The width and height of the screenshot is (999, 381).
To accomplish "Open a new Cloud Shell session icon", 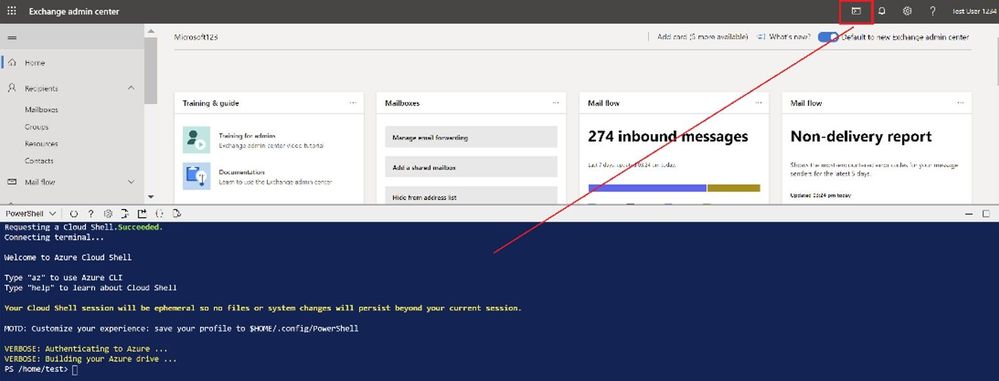I will pyautogui.click(x=143, y=213).
